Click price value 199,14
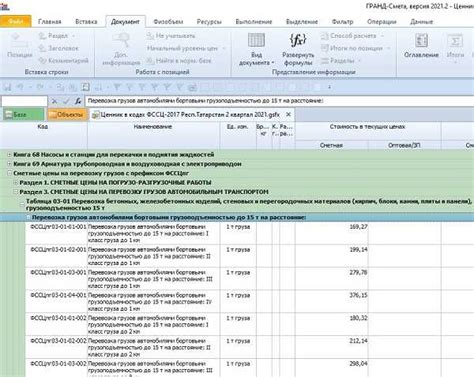474x377 pixels. [x=358, y=250]
